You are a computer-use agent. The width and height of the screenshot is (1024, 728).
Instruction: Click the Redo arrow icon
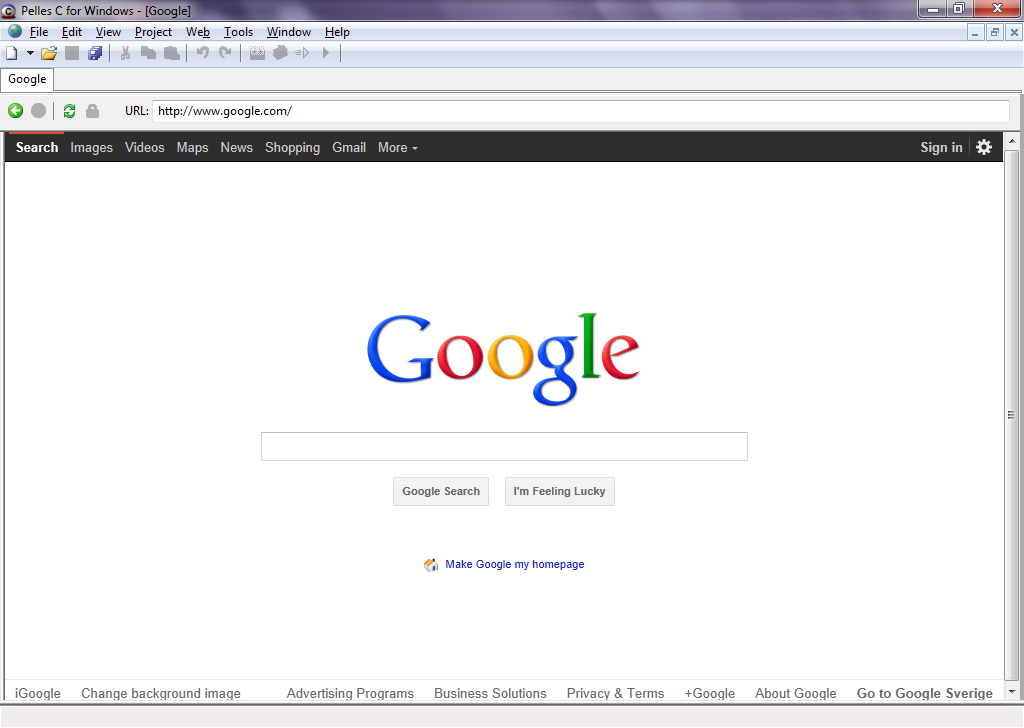pyautogui.click(x=225, y=54)
